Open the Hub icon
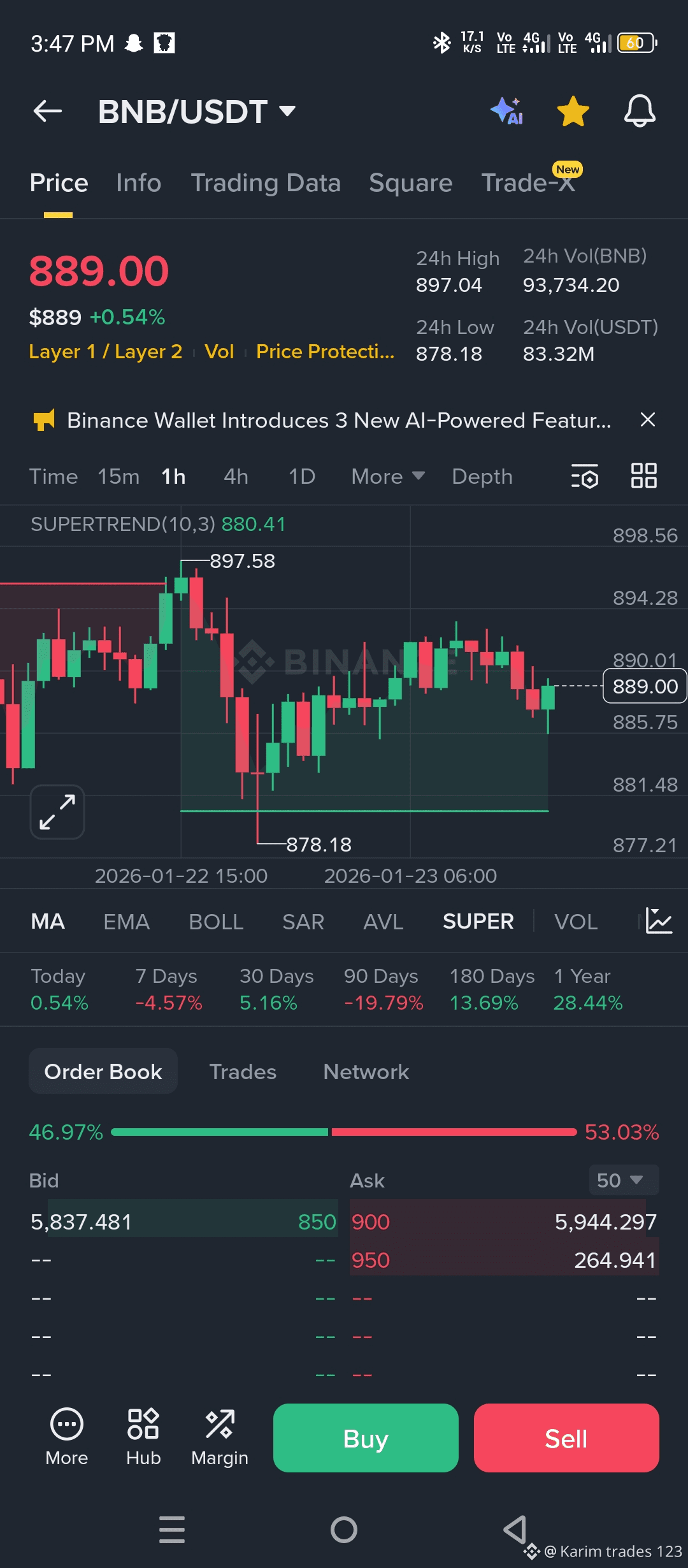The height and width of the screenshot is (1568, 688). coord(143,1437)
